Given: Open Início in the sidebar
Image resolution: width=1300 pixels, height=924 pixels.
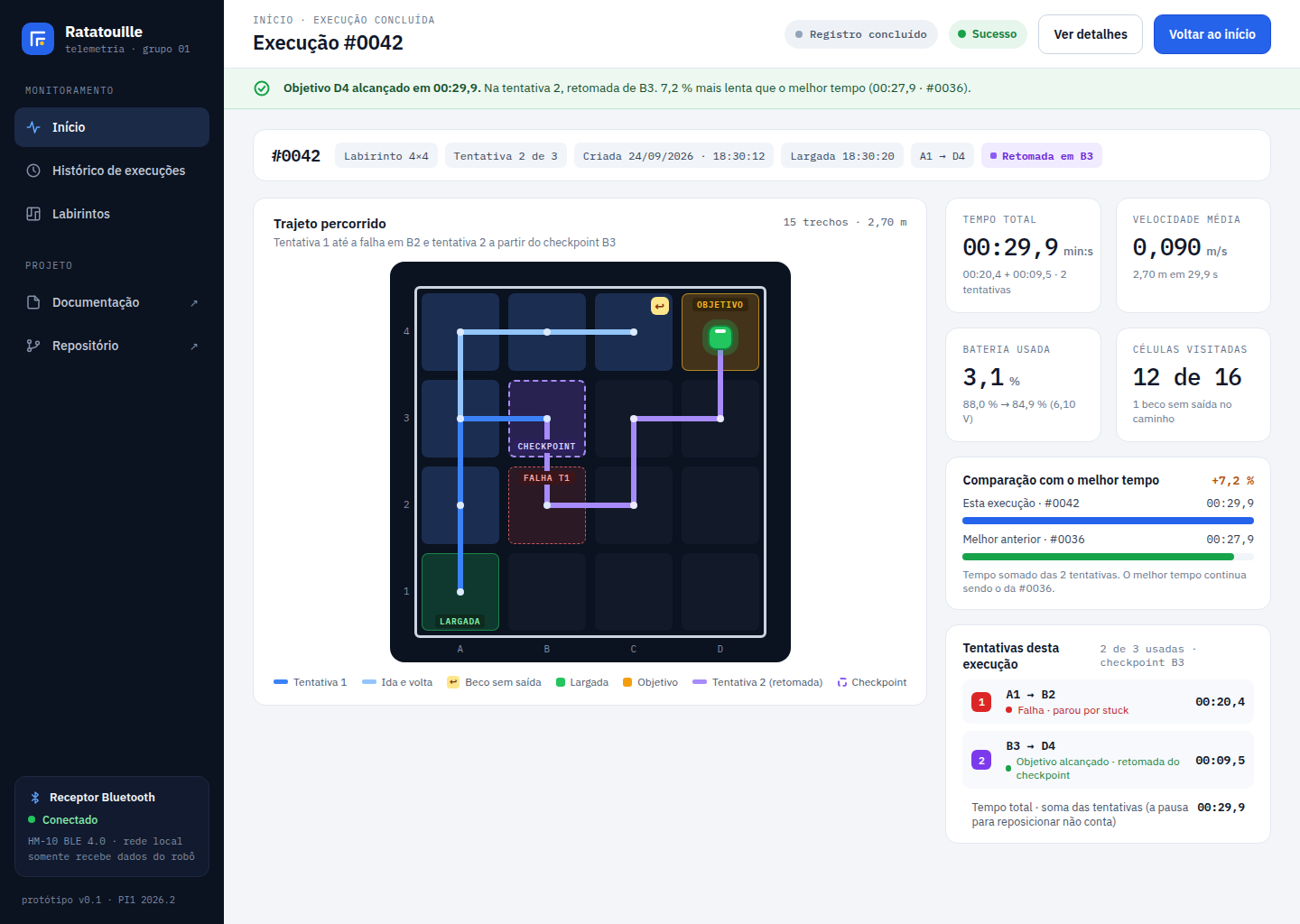Looking at the screenshot, I should click(x=112, y=127).
